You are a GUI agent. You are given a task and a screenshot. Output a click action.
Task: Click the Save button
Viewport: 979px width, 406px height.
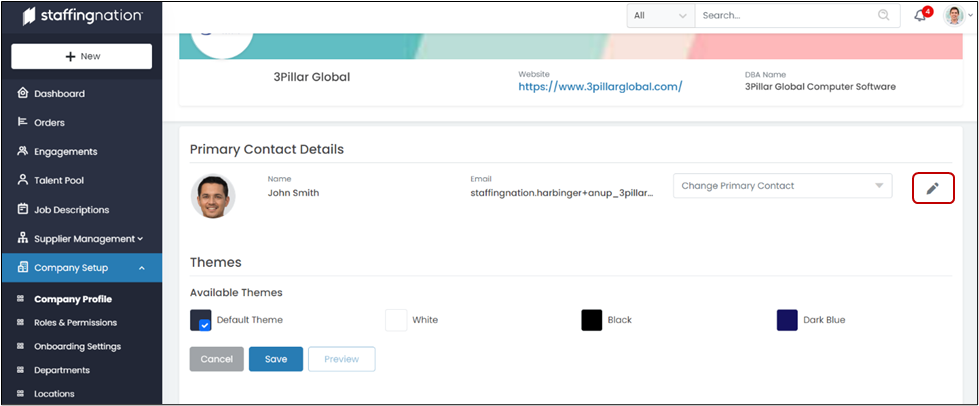(x=276, y=359)
